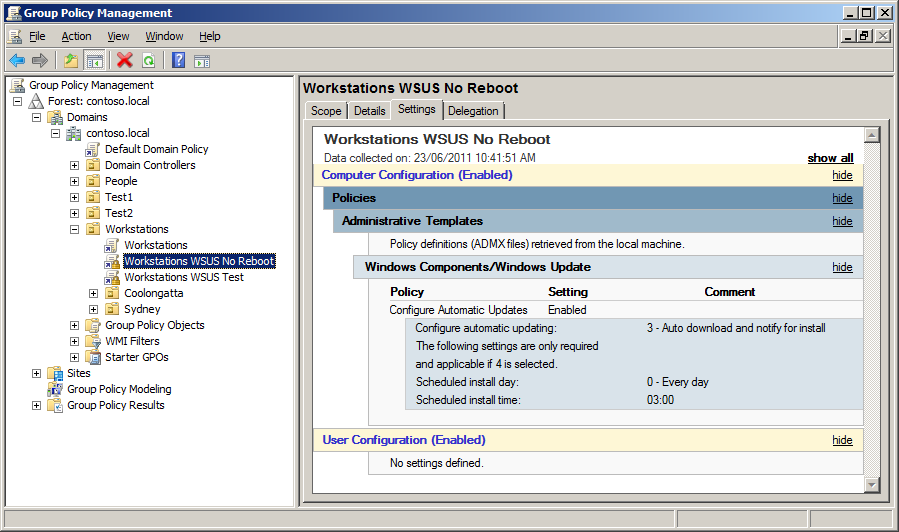Screen dimensions: 899x532
Task: Open Help via the question mark icon
Action: click(178, 60)
